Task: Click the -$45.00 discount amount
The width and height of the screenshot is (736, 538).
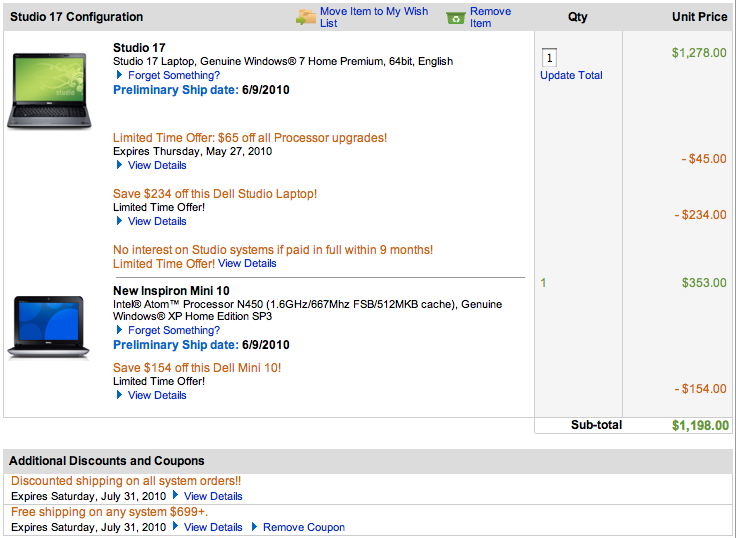Action: (x=704, y=159)
